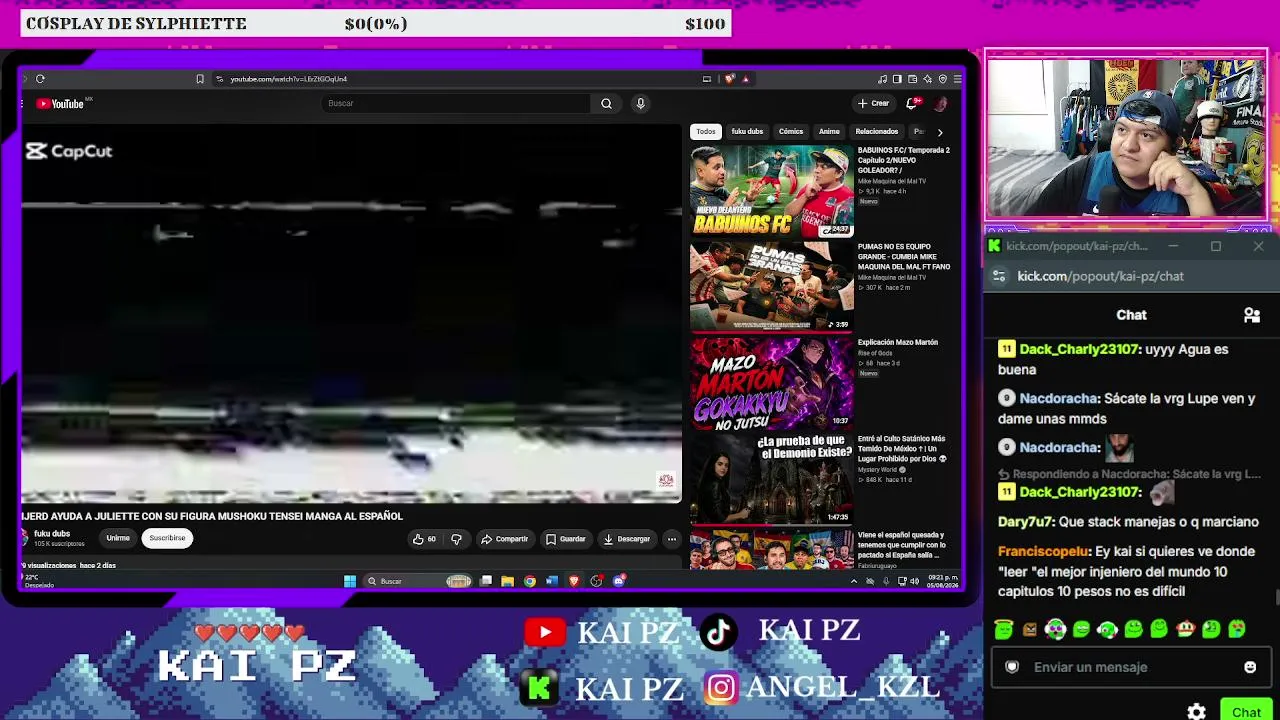Open File Explorer from the taskbar
The height and width of the screenshot is (720, 1280).
pos(508,581)
